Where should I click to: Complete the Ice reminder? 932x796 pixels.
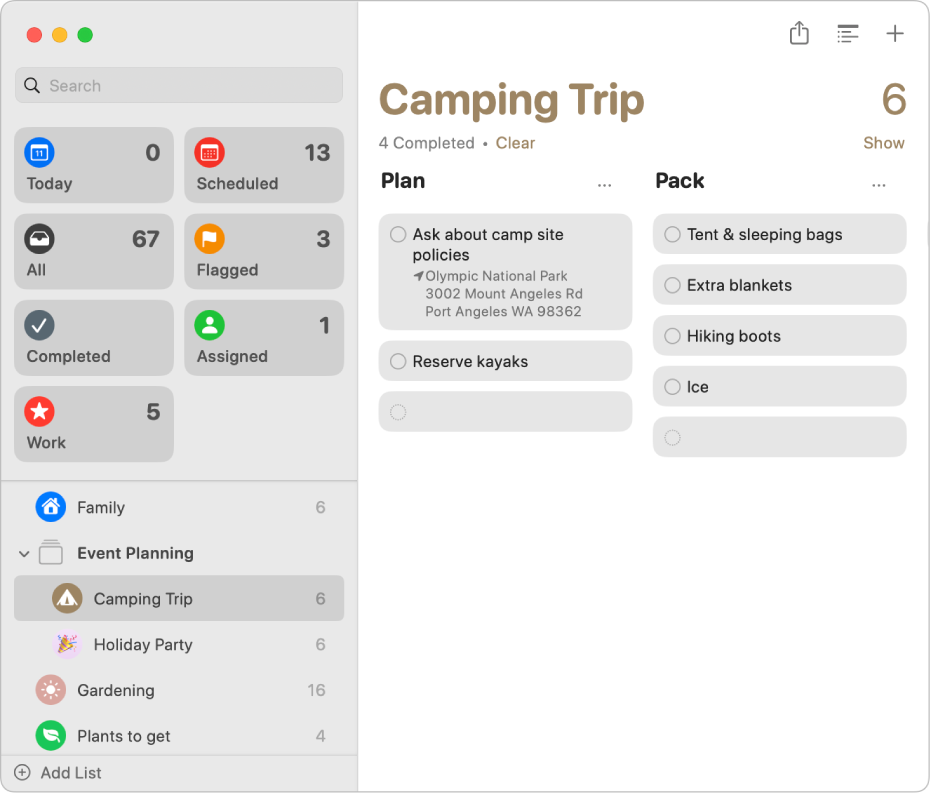pos(672,387)
